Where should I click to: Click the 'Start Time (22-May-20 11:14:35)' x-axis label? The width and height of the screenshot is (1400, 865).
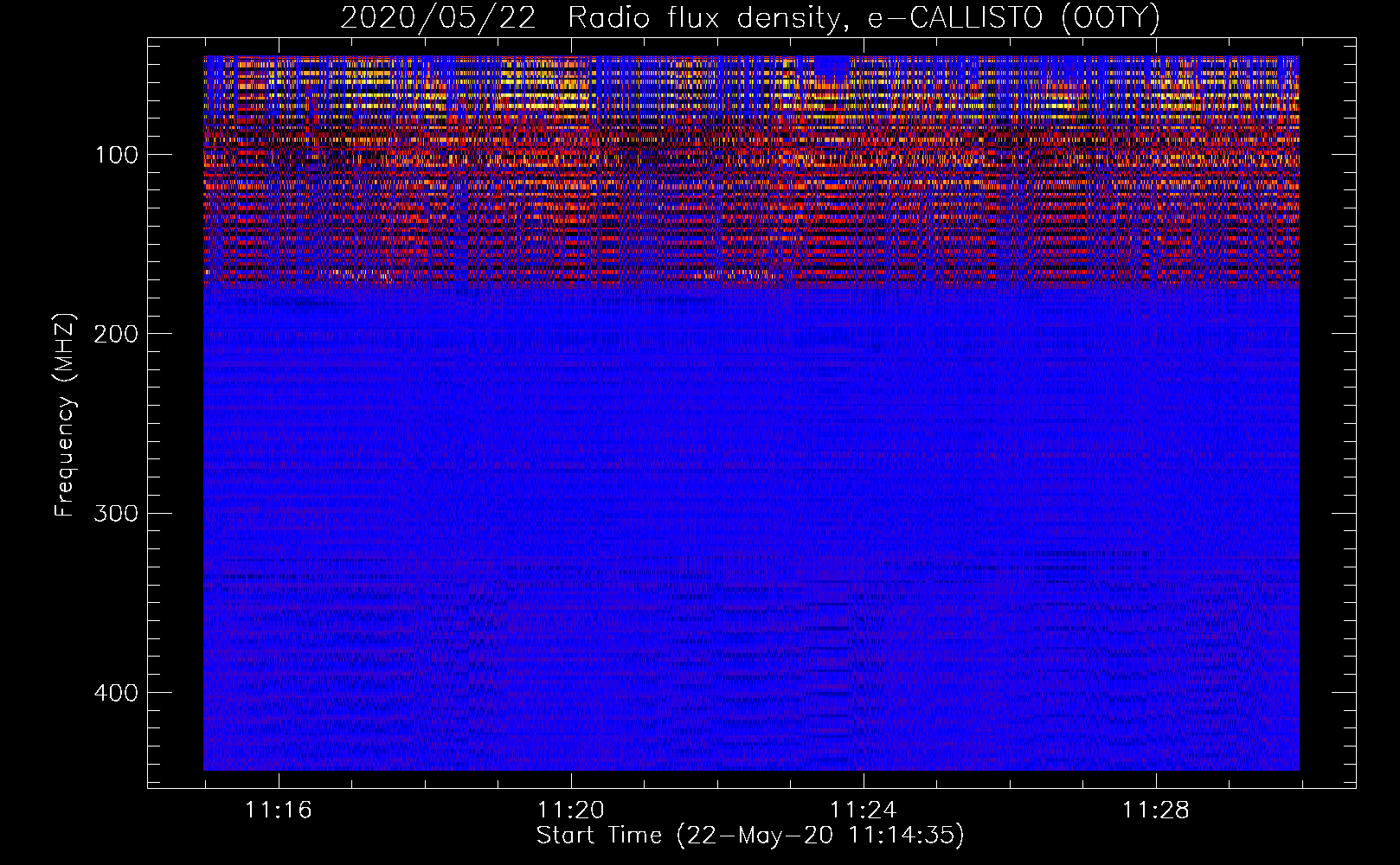click(x=749, y=836)
